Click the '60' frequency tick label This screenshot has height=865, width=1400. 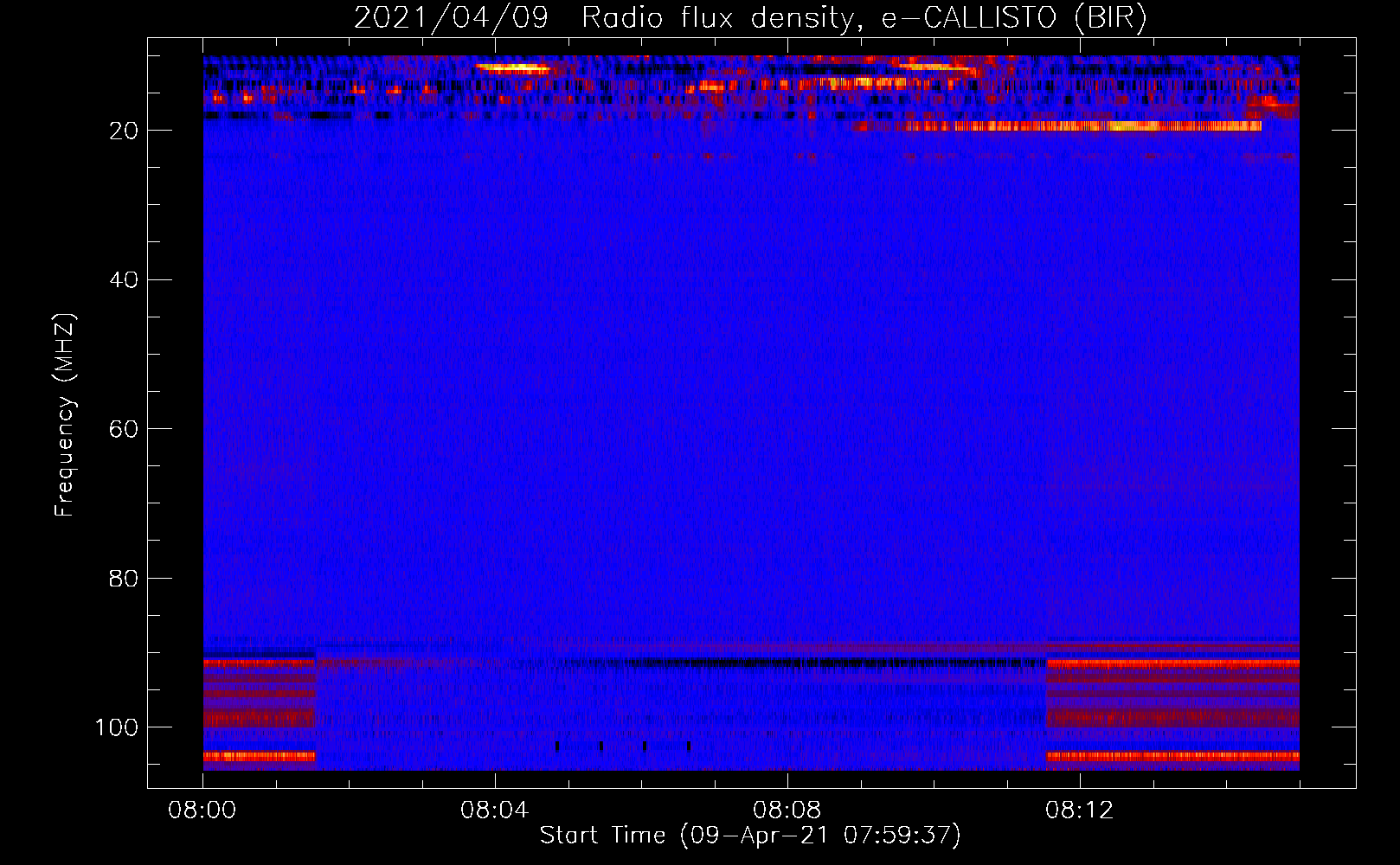[124, 429]
